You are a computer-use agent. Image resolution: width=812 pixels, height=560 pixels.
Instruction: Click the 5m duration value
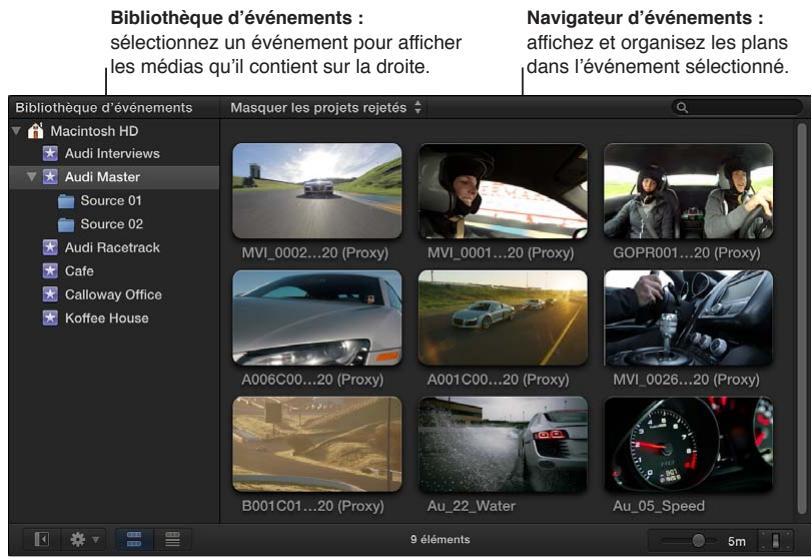736,541
